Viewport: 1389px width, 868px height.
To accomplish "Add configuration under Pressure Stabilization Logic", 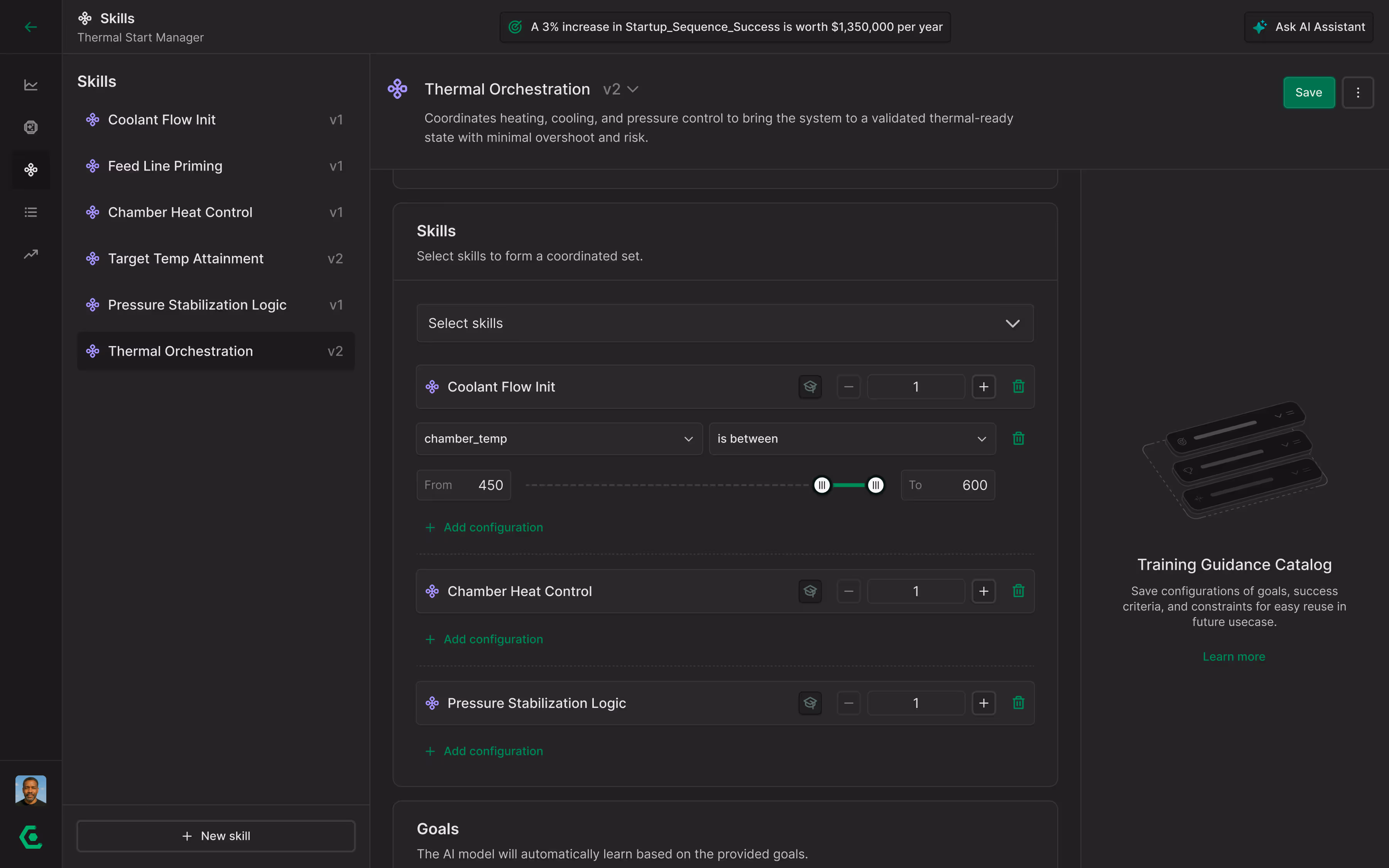I will point(485,751).
